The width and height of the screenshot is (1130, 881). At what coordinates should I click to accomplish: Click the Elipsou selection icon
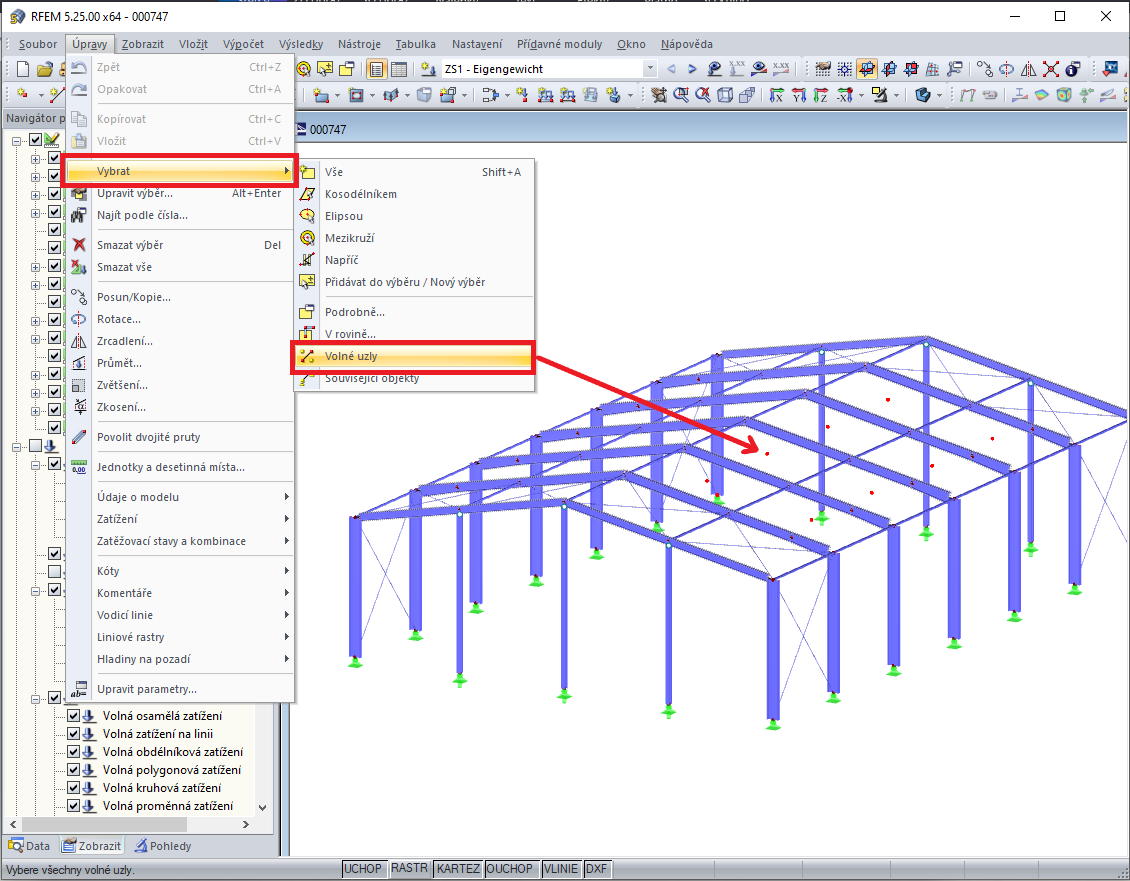click(308, 216)
